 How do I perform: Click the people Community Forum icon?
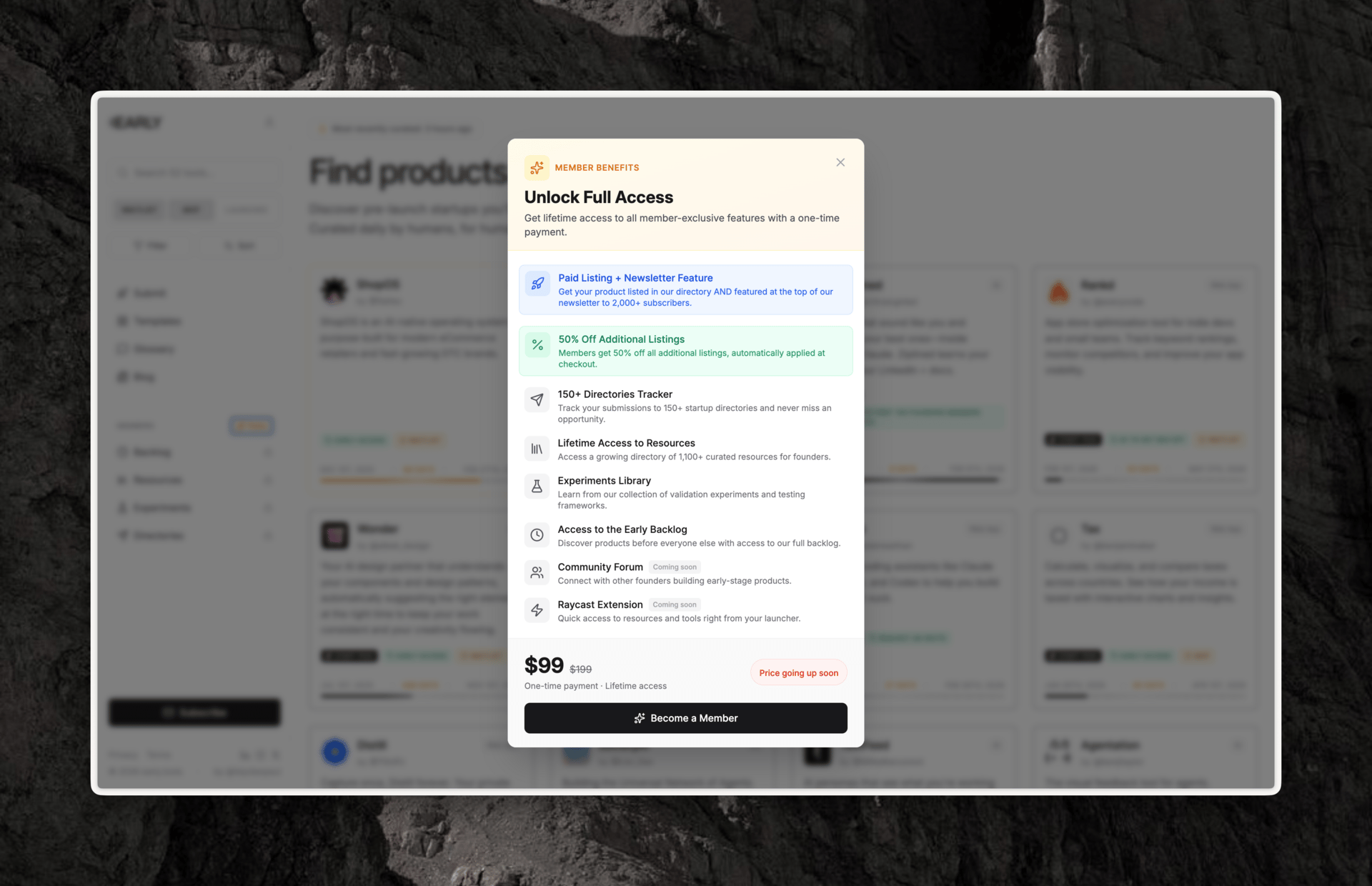(537, 572)
